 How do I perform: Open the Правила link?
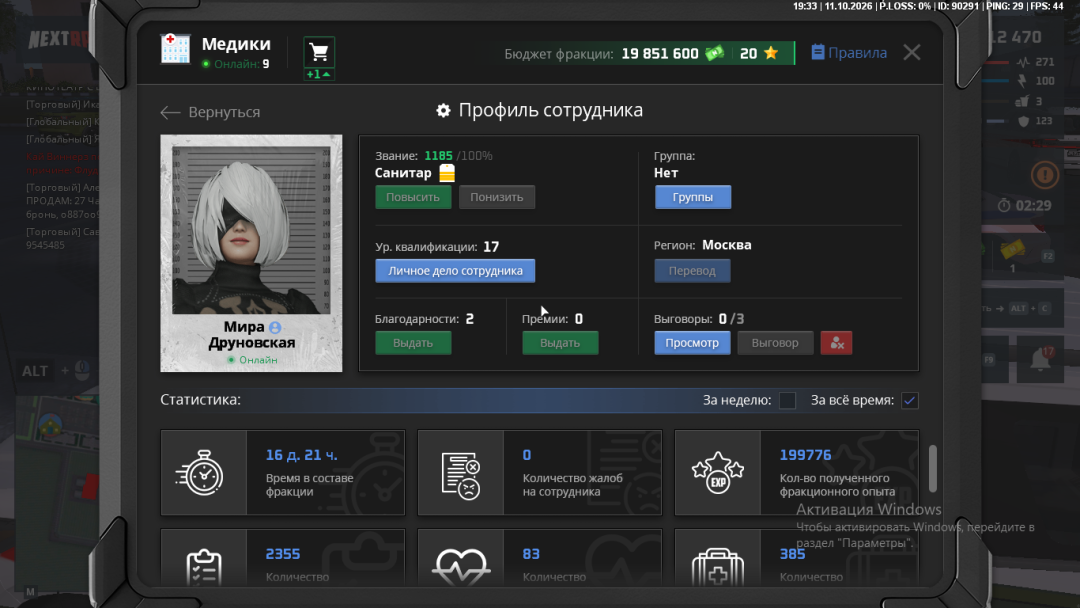click(857, 53)
